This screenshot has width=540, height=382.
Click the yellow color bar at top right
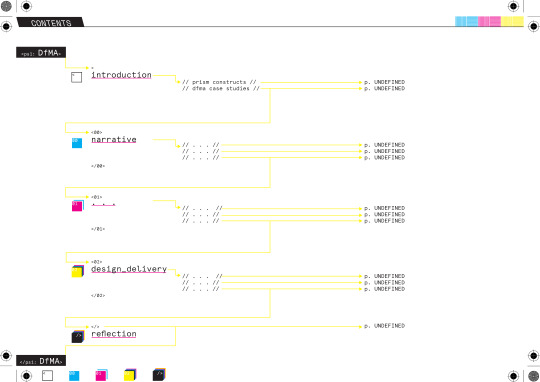512,21
